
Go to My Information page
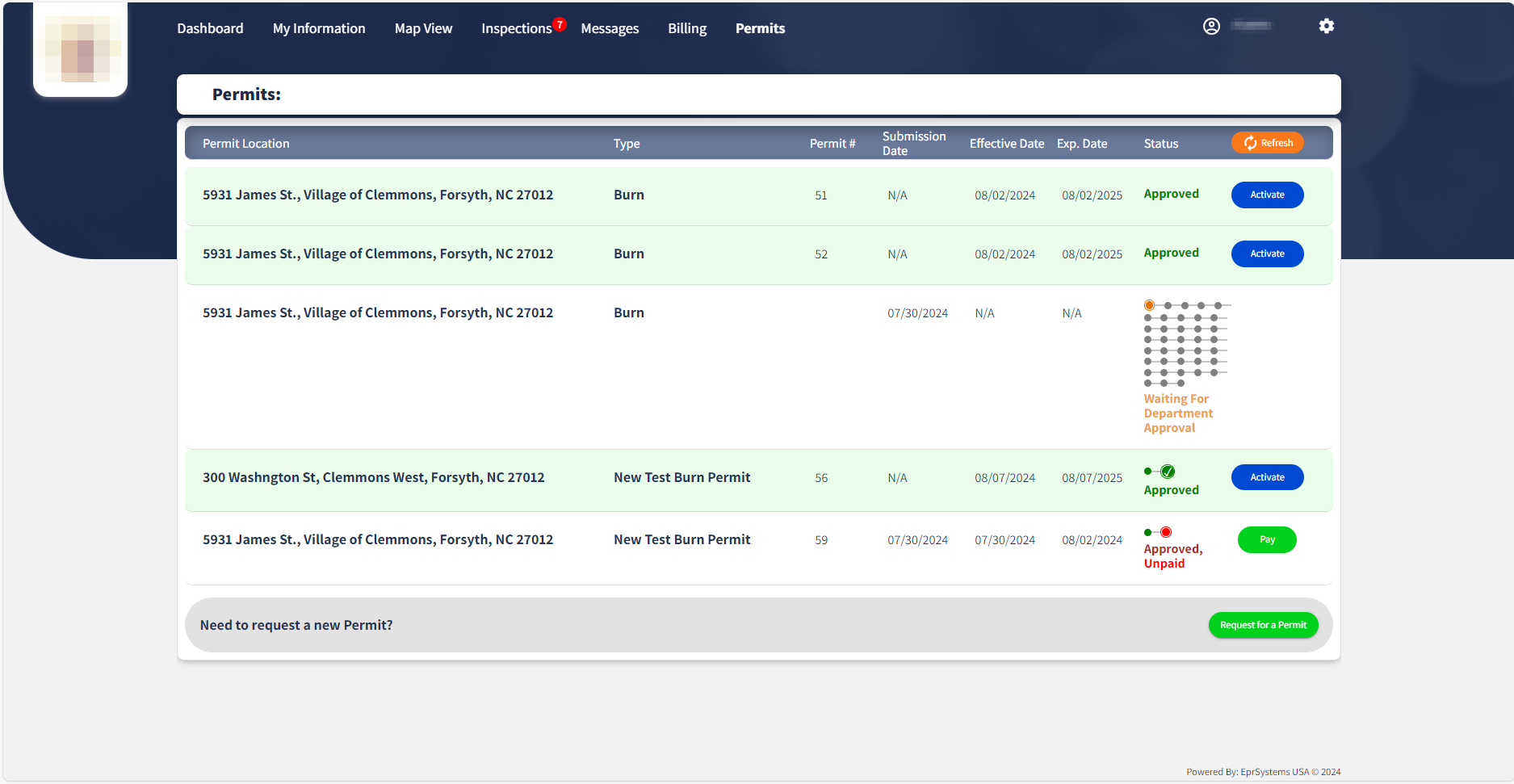[x=319, y=28]
